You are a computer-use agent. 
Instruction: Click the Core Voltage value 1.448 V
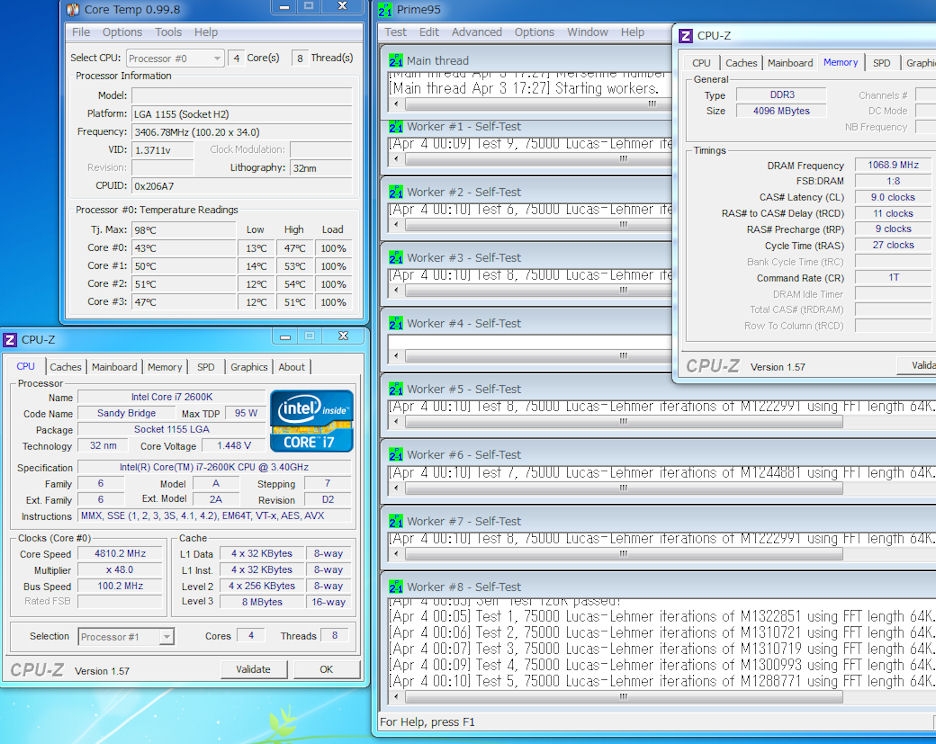(233, 445)
